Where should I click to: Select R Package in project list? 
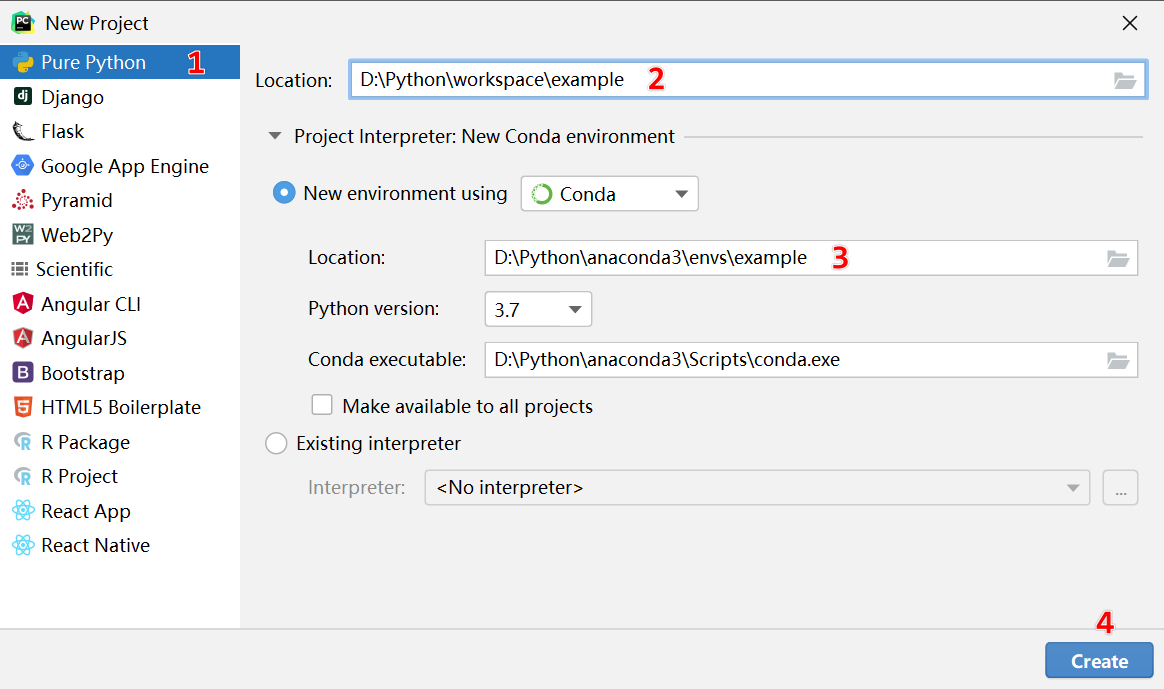[x=120, y=442]
